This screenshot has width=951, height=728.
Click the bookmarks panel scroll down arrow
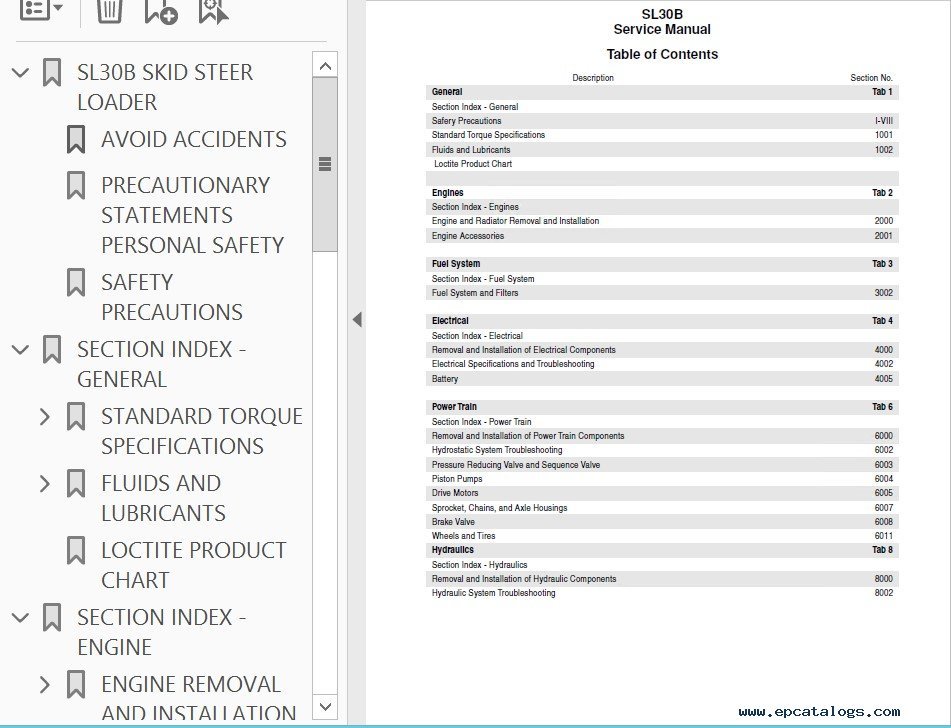[325, 707]
